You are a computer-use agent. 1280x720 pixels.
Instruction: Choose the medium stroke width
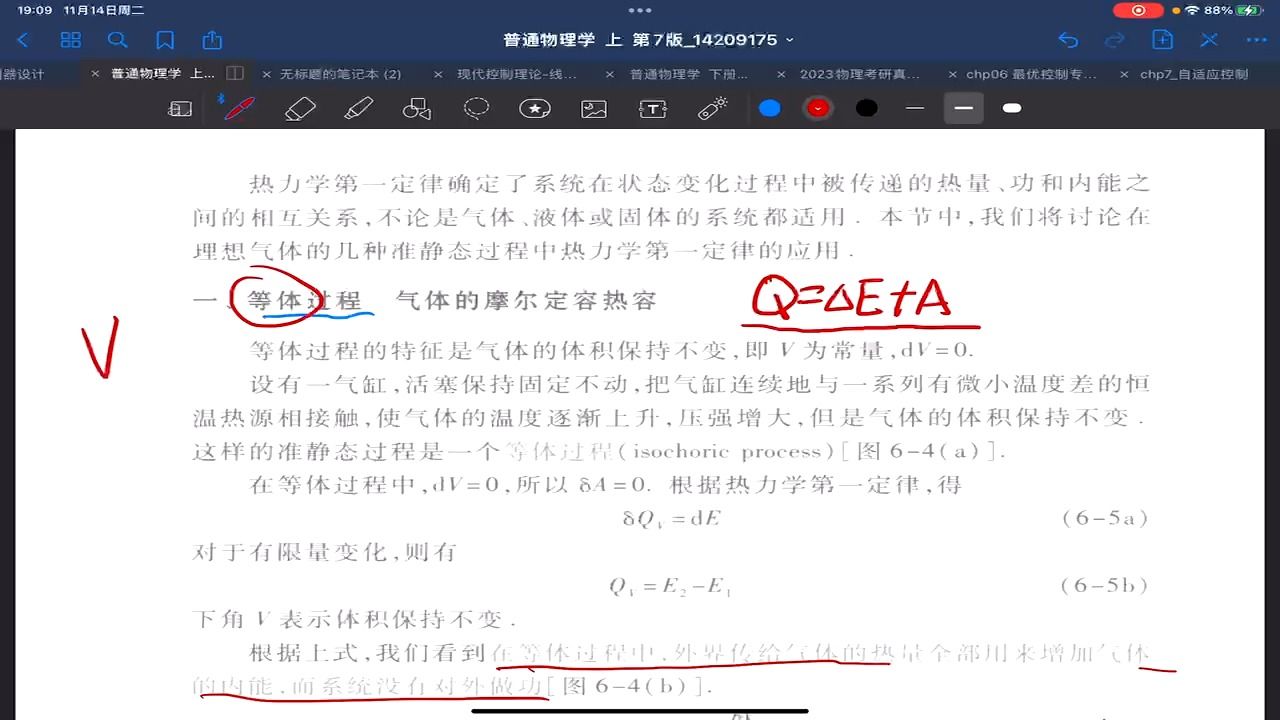(964, 108)
